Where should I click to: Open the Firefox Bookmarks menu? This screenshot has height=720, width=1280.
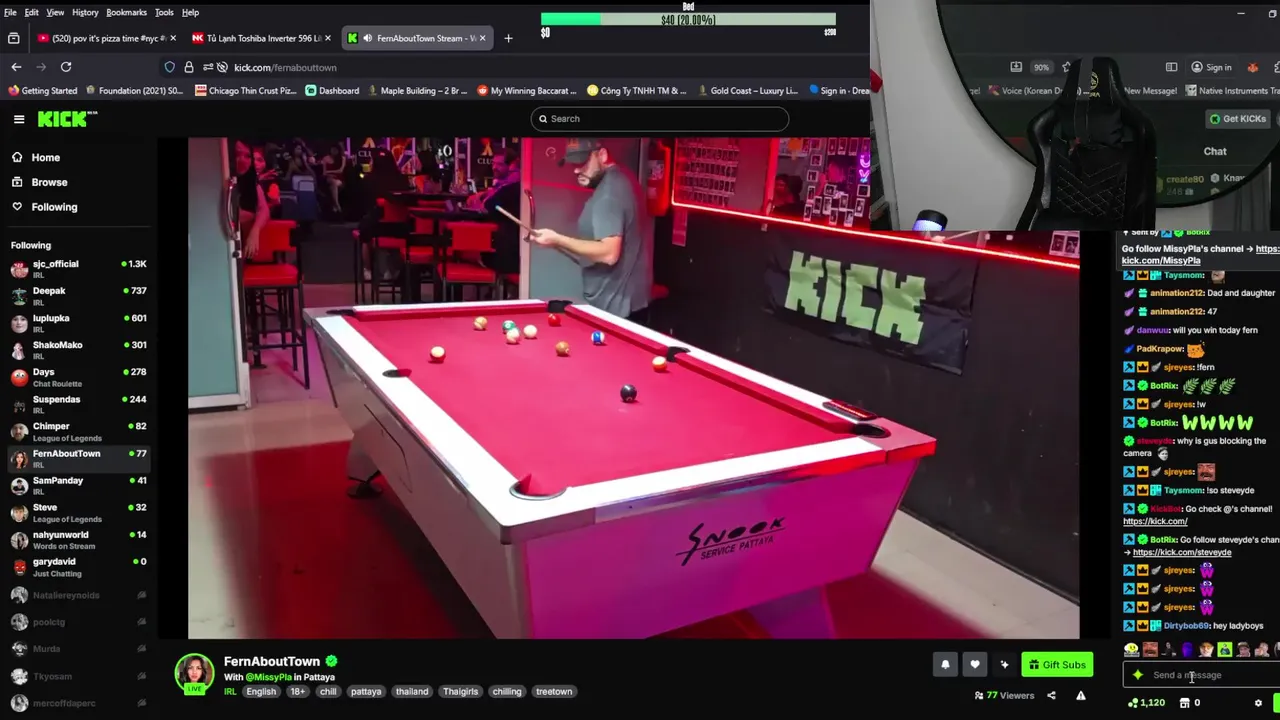point(126,12)
